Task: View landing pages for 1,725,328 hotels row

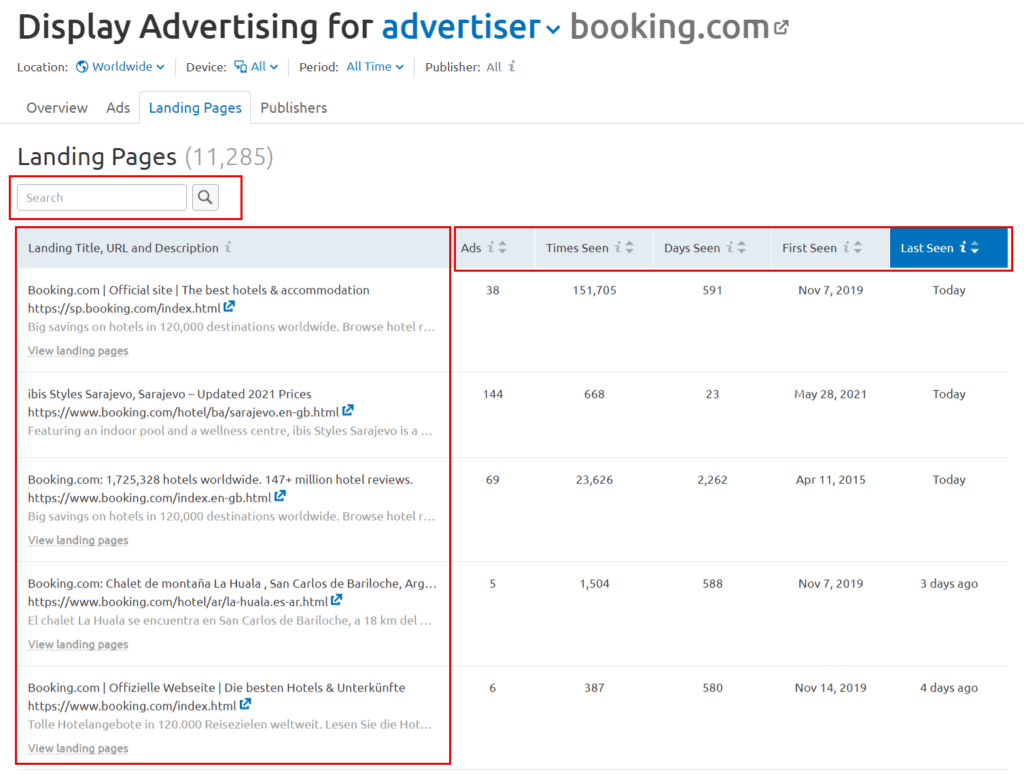Action: 78,540
